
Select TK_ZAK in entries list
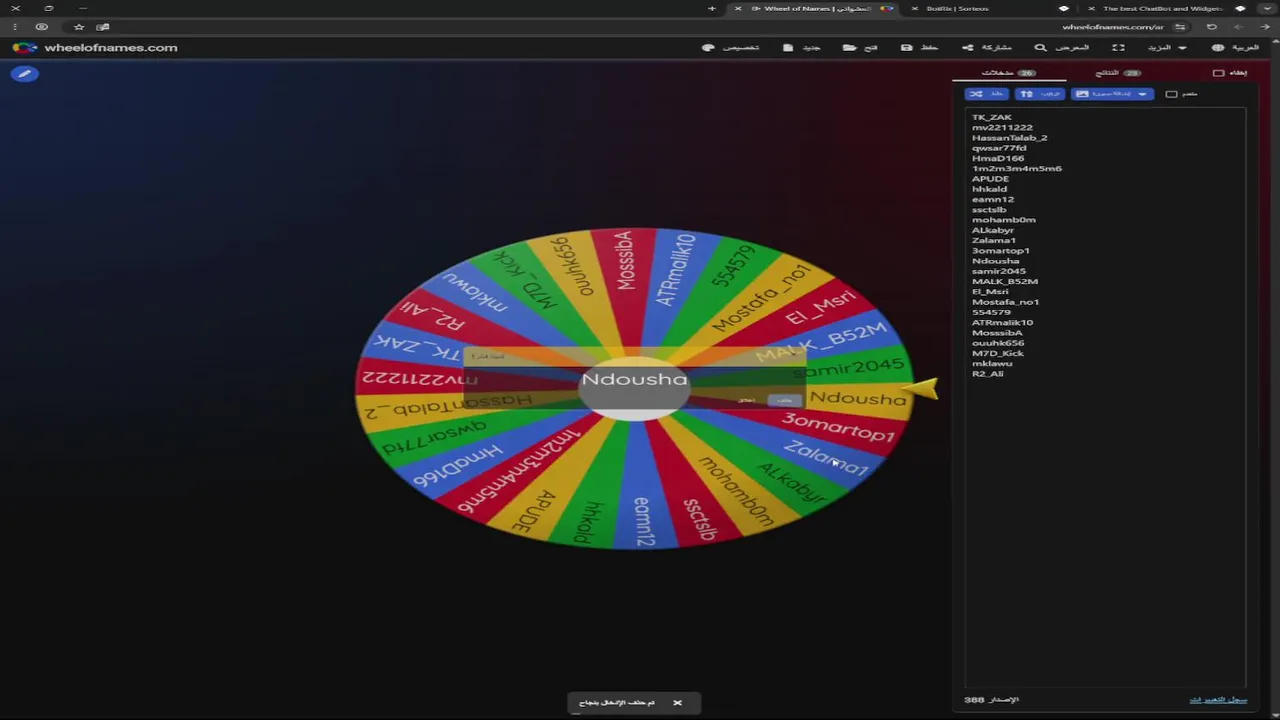(x=992, y=117)
